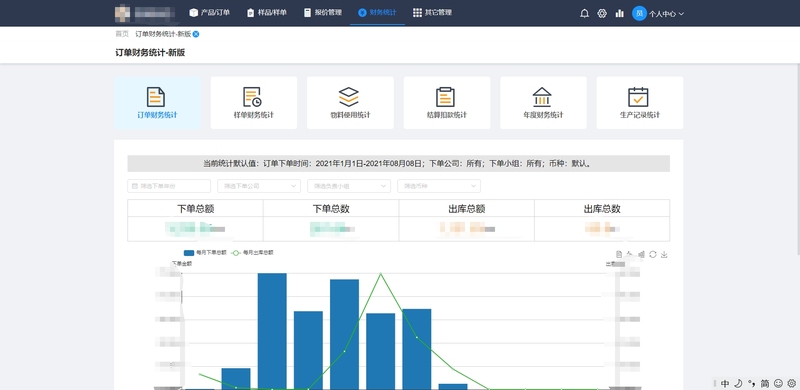This screenshot has width=800, height=390.
Task: Expand the 个人中心 menu
Action: pyautogui.click(x=666, y=14)
